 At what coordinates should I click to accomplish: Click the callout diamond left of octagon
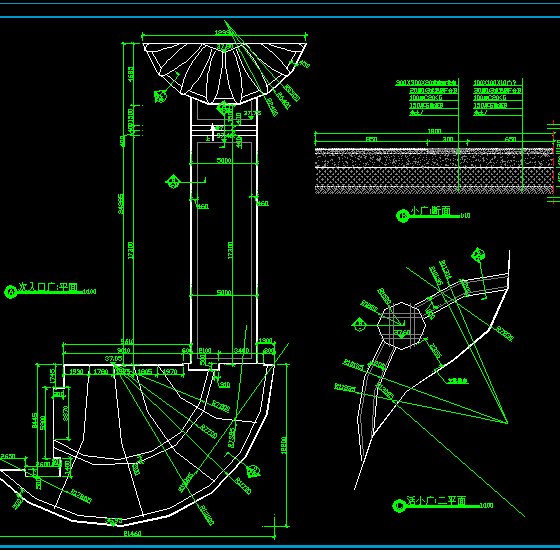pos(359,324)
